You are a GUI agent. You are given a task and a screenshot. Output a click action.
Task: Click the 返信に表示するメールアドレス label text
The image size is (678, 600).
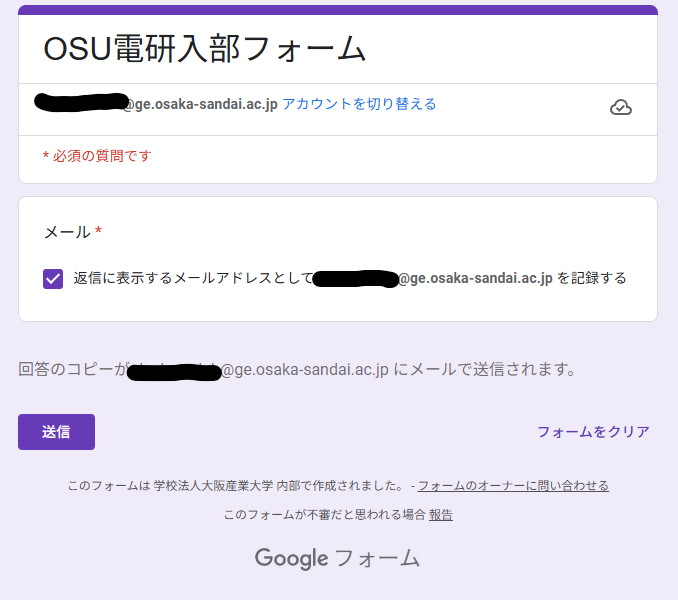coord(350,278)
